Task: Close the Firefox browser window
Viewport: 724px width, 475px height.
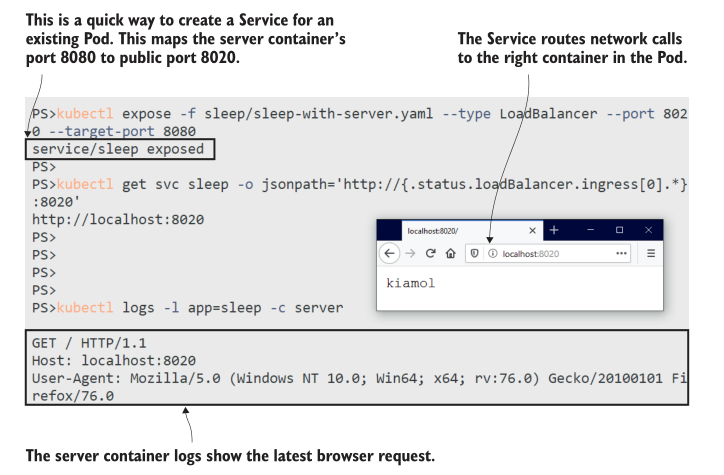Action: [649, 230]
